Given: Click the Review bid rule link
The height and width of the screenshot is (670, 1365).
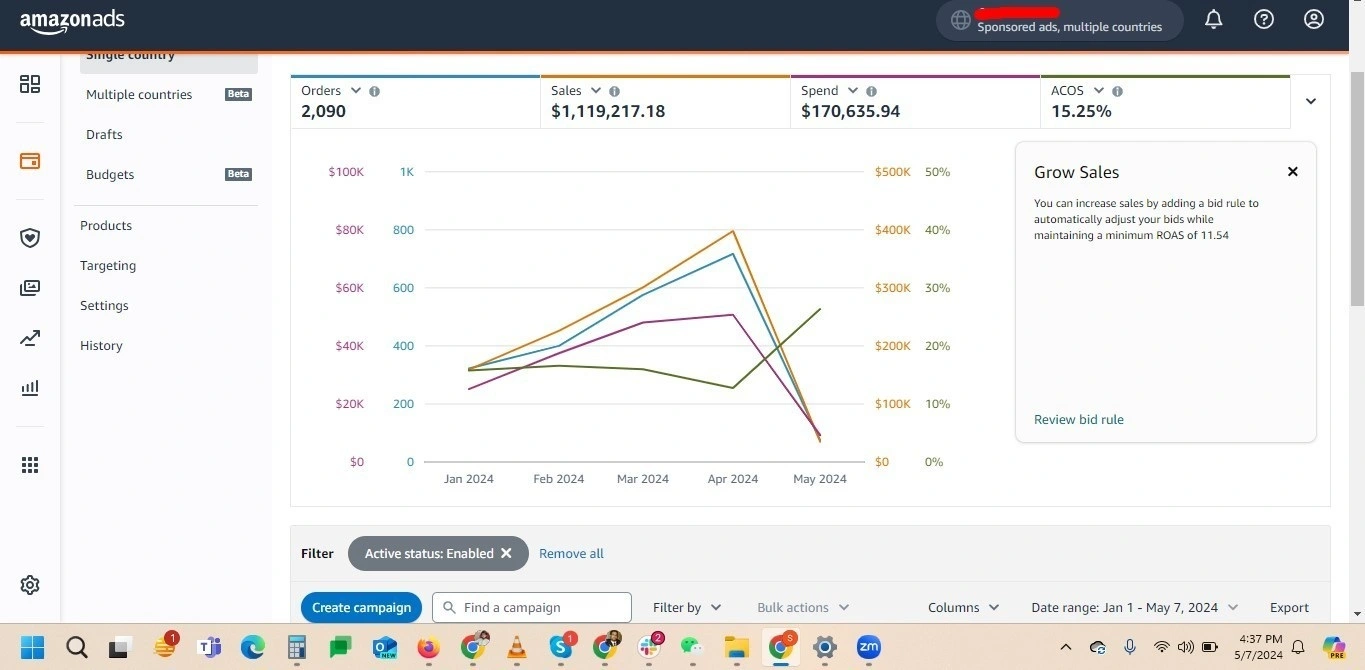Looking at the screenshot, I should (1078, 419).
